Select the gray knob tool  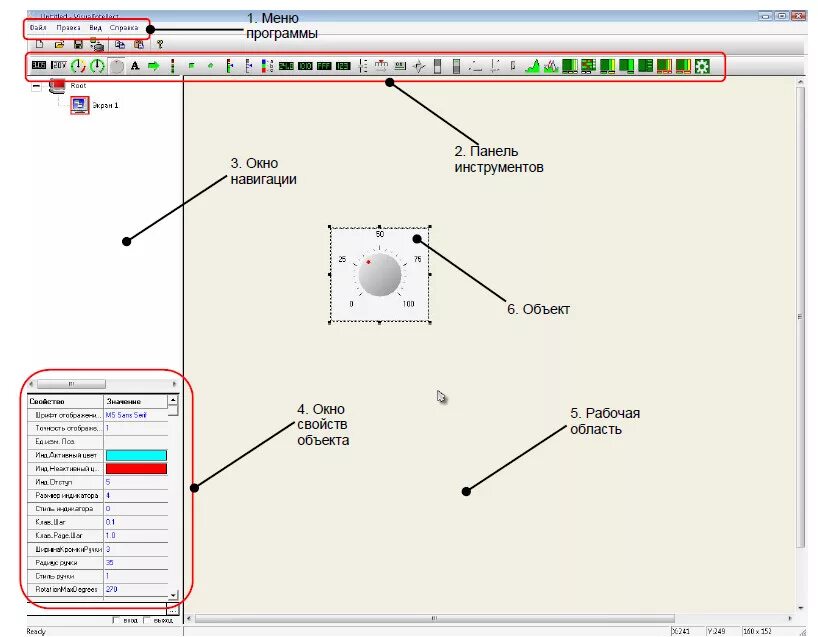point(116,66)
